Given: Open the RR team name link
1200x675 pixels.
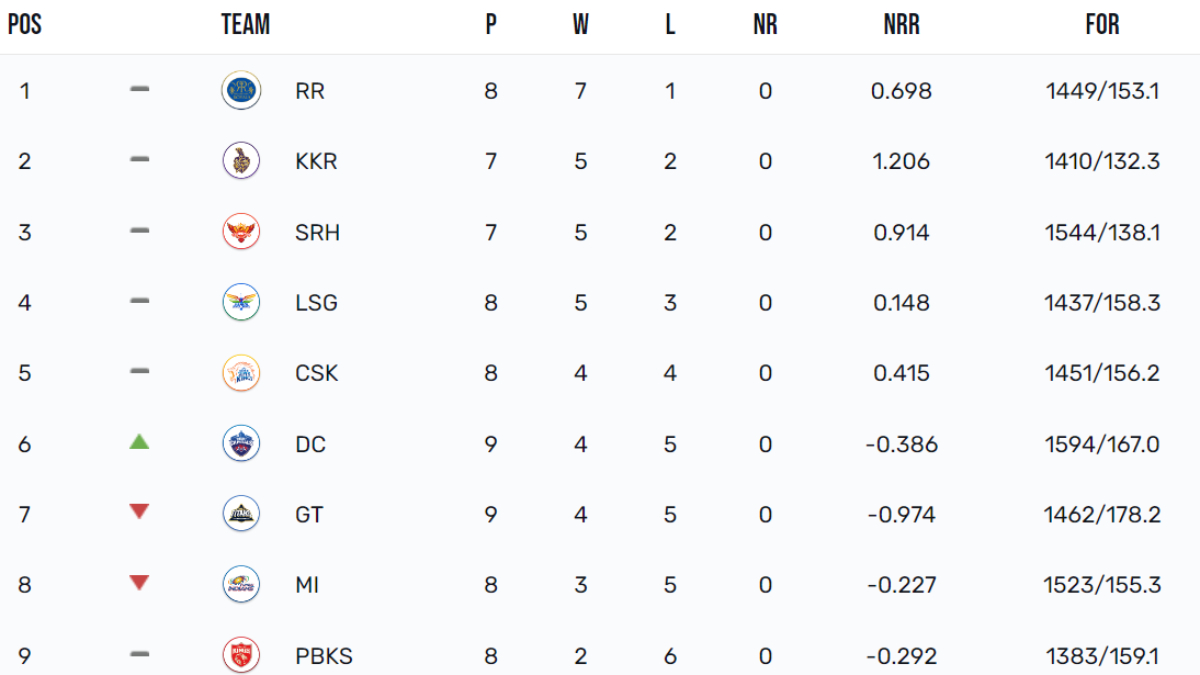Looking at the screenshot, I should [310, 91].
